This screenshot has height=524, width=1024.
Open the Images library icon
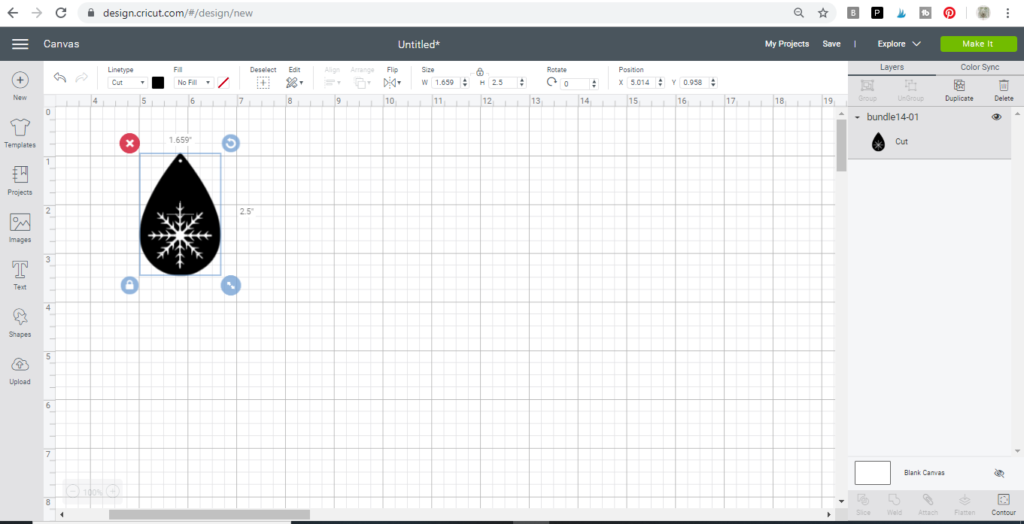click(20, 223)
